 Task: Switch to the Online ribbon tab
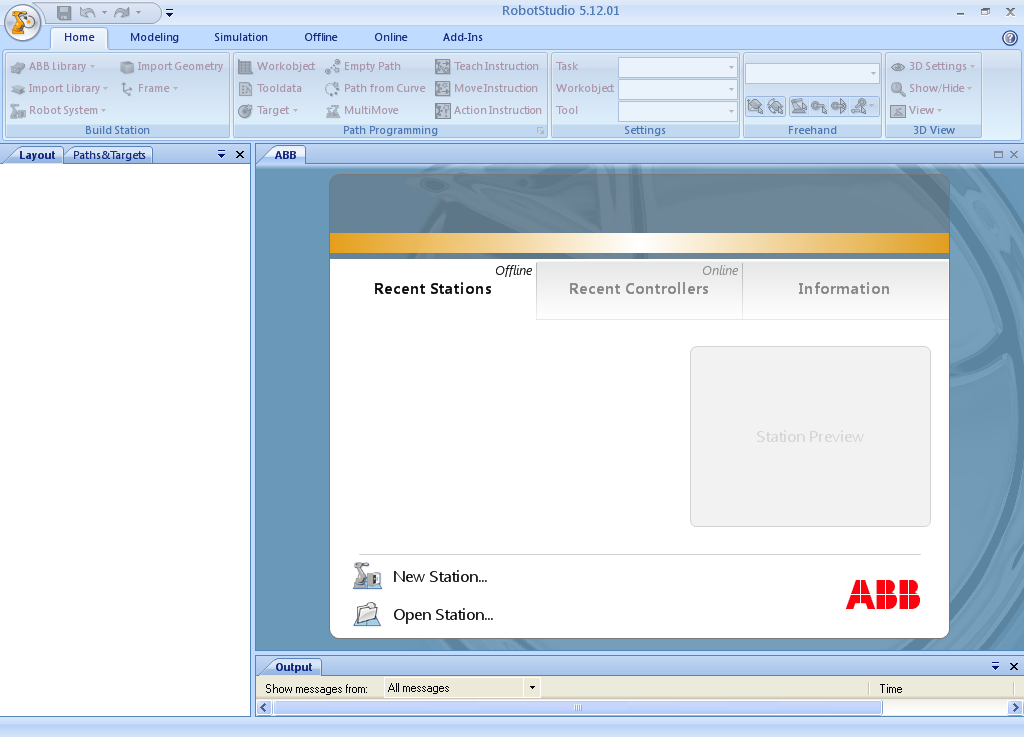tap(391, 37)
